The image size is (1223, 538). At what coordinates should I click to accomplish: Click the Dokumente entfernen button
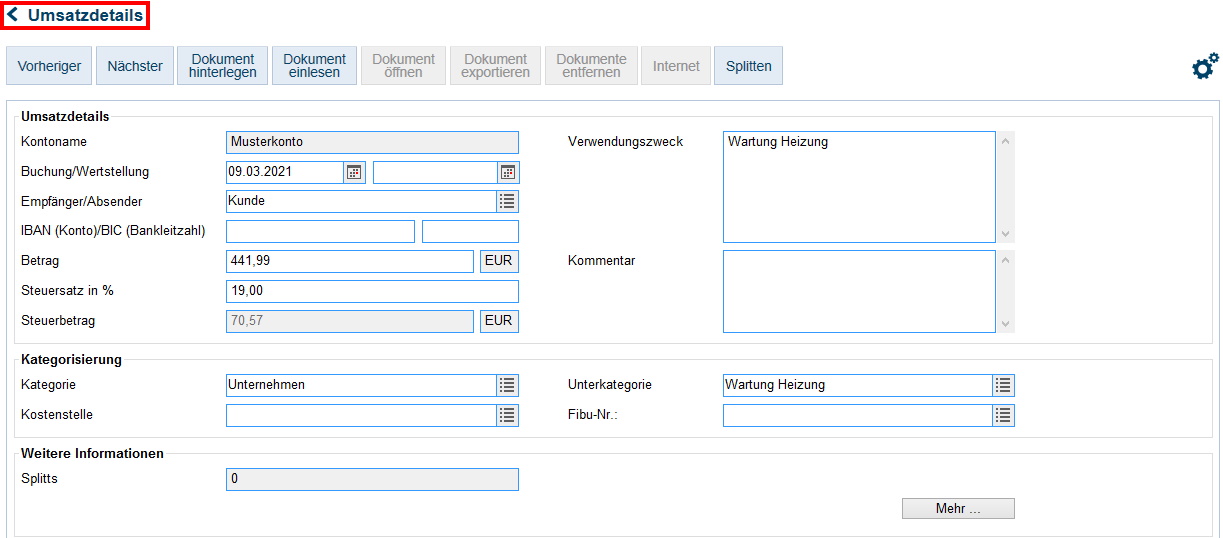click(x=591, y=66)
